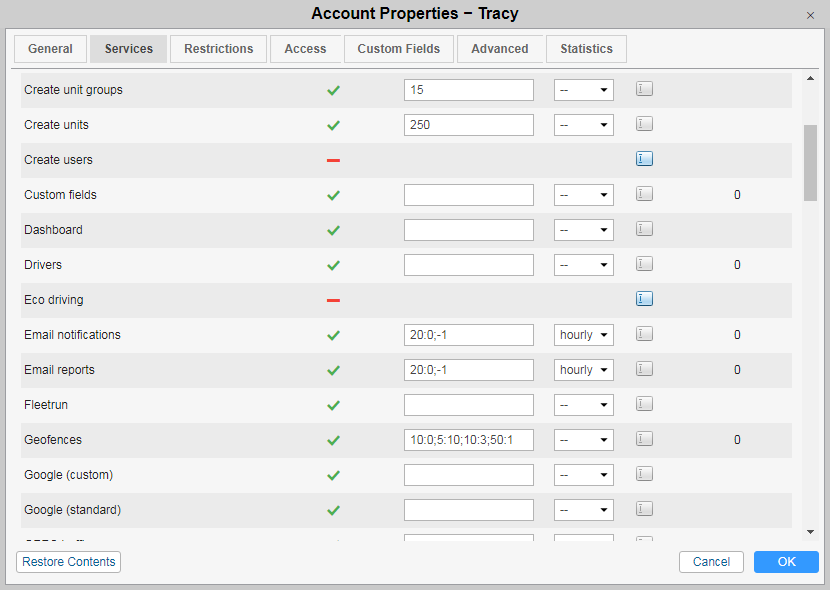
Task: Disable the Dashboard service green checkmark
Action: (333, 230)
